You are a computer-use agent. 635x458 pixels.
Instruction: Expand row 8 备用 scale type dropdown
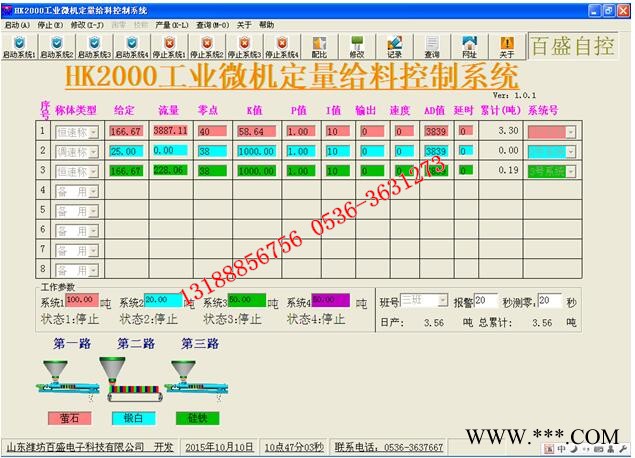94,271
